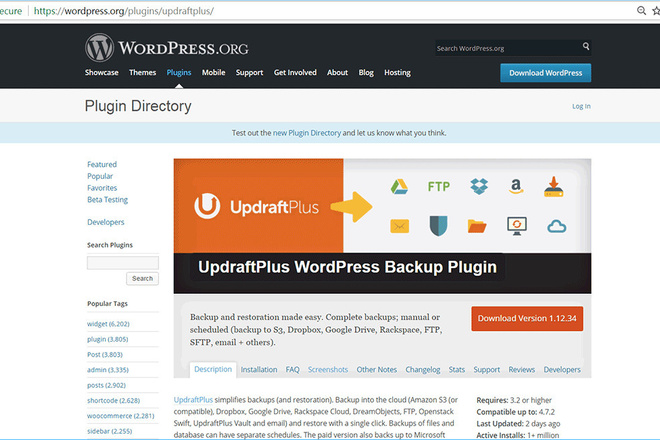The image size is (660, 440).
Task: Click the orange folder icon
Action: (x=477, y=226)
